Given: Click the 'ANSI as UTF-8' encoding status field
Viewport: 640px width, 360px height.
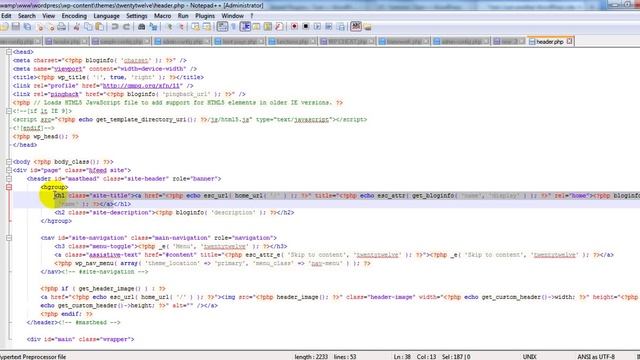Looking at the screenshot, I should [596, 357].
